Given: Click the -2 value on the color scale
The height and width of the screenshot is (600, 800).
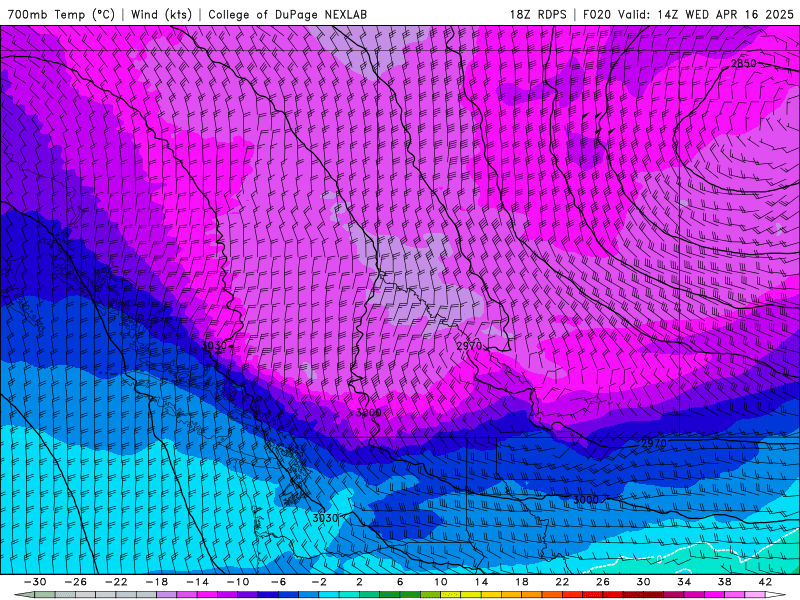Looking at the screenshot, I should click(x=319, y=582).
